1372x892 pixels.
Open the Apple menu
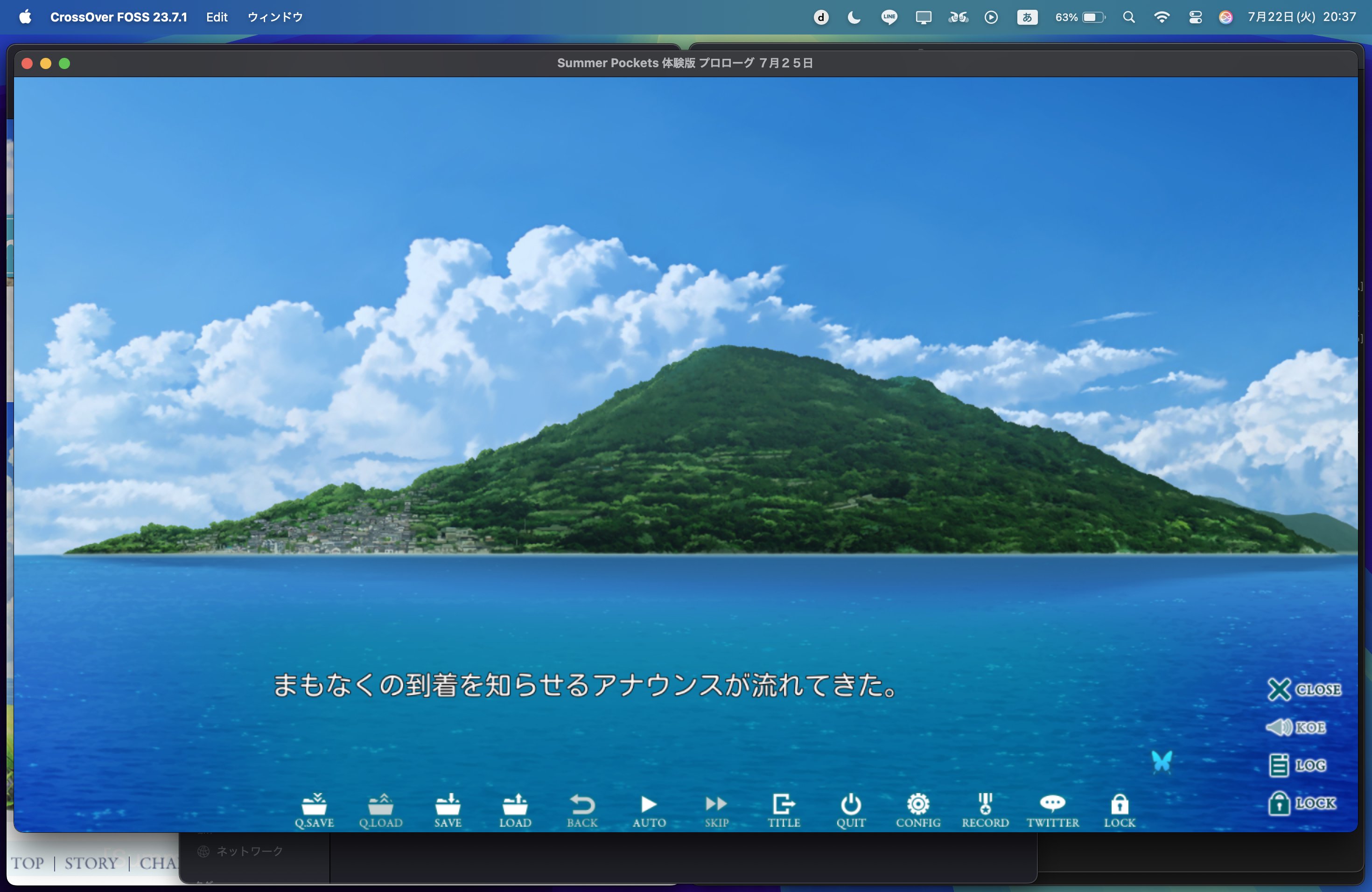(25, 17)
